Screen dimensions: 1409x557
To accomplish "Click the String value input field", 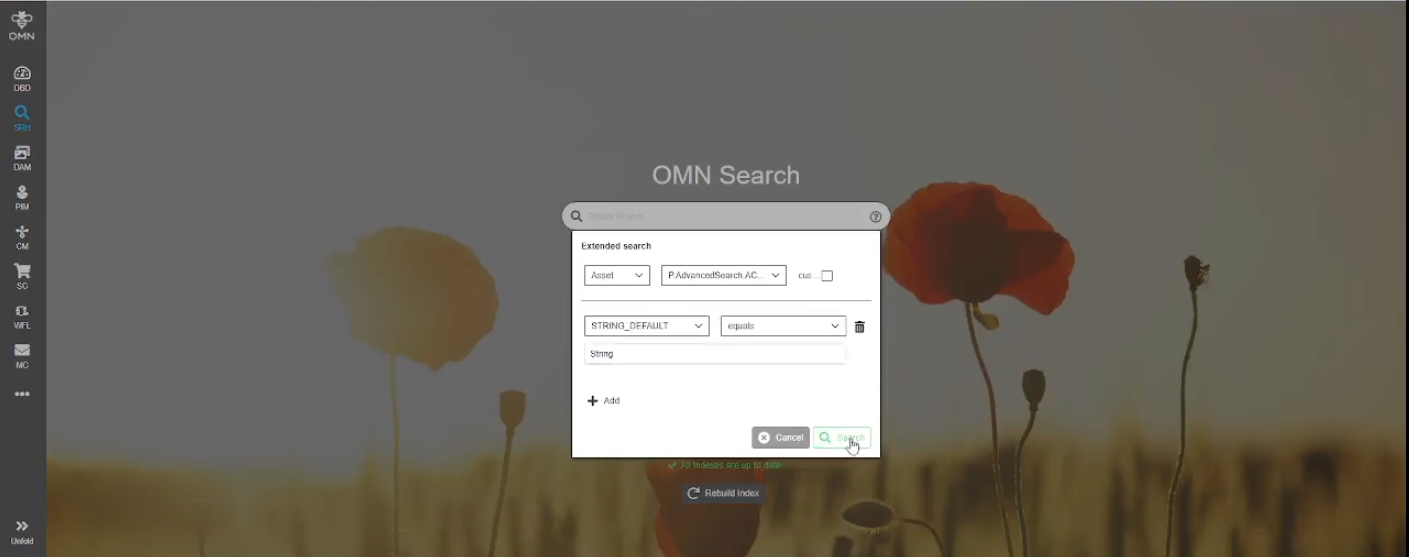I will point(715,354).
